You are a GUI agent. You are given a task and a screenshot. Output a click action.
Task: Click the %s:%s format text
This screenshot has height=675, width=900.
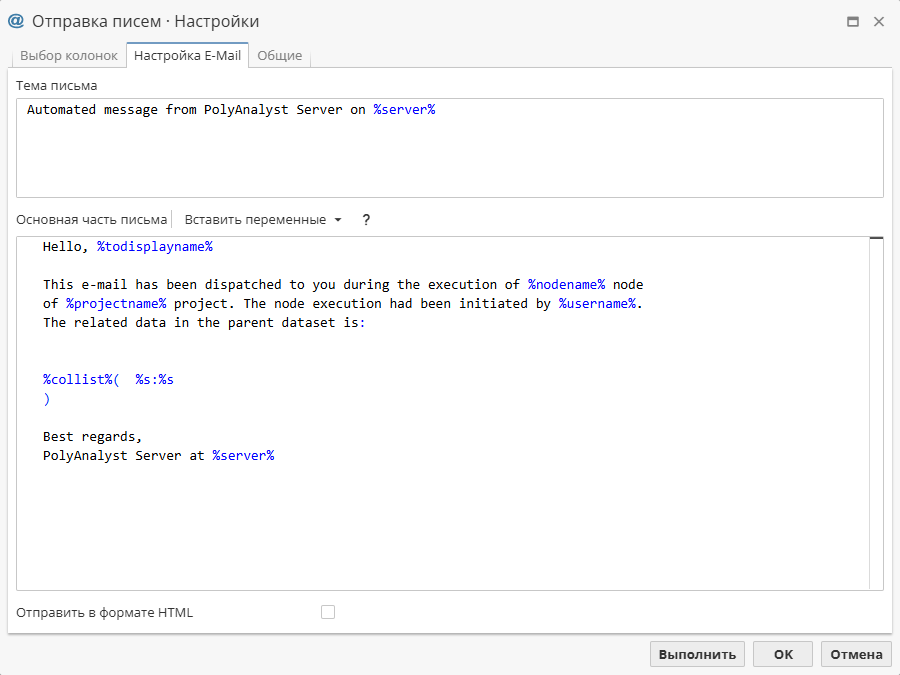click(154, 380)
